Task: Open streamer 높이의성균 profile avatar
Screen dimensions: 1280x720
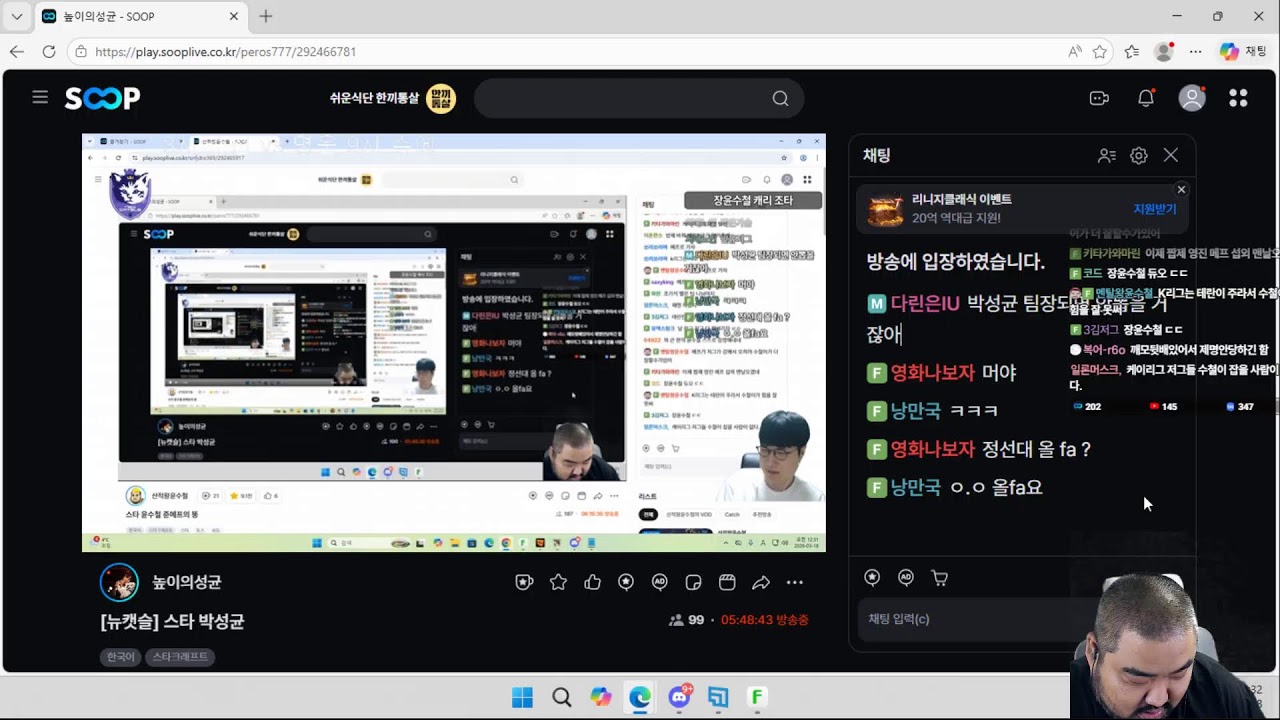Action: tap(119, 582)
